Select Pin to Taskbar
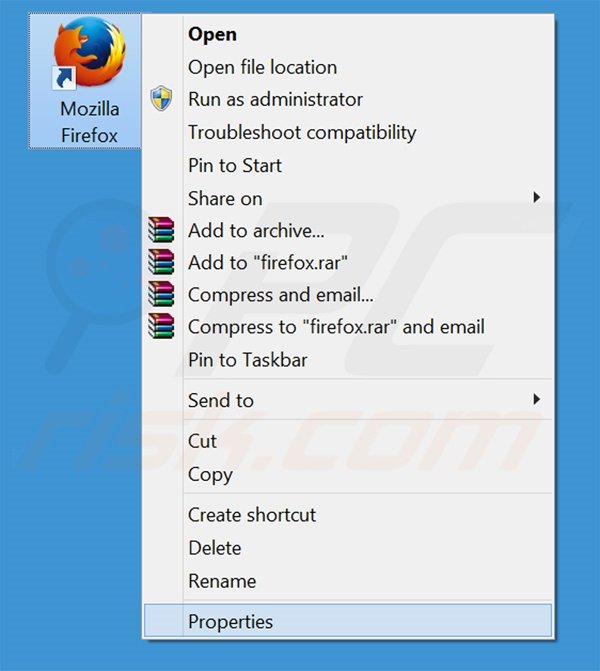This screenshot has height=671, width=600. (x=247, y=359)
